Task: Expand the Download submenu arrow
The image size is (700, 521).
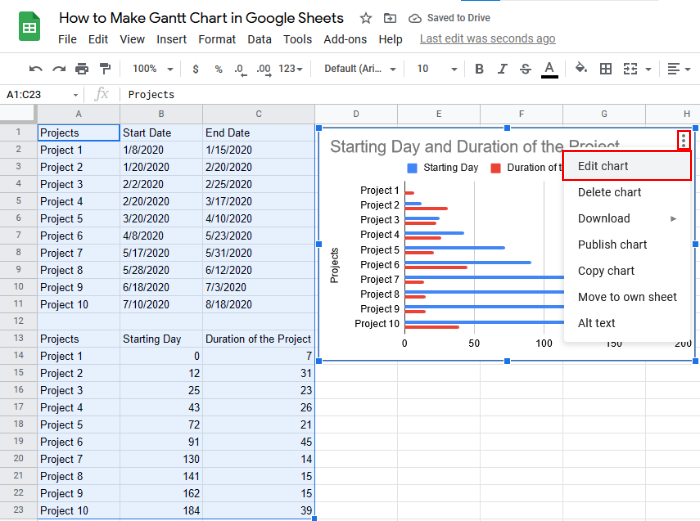Action: tap(673, 219)
